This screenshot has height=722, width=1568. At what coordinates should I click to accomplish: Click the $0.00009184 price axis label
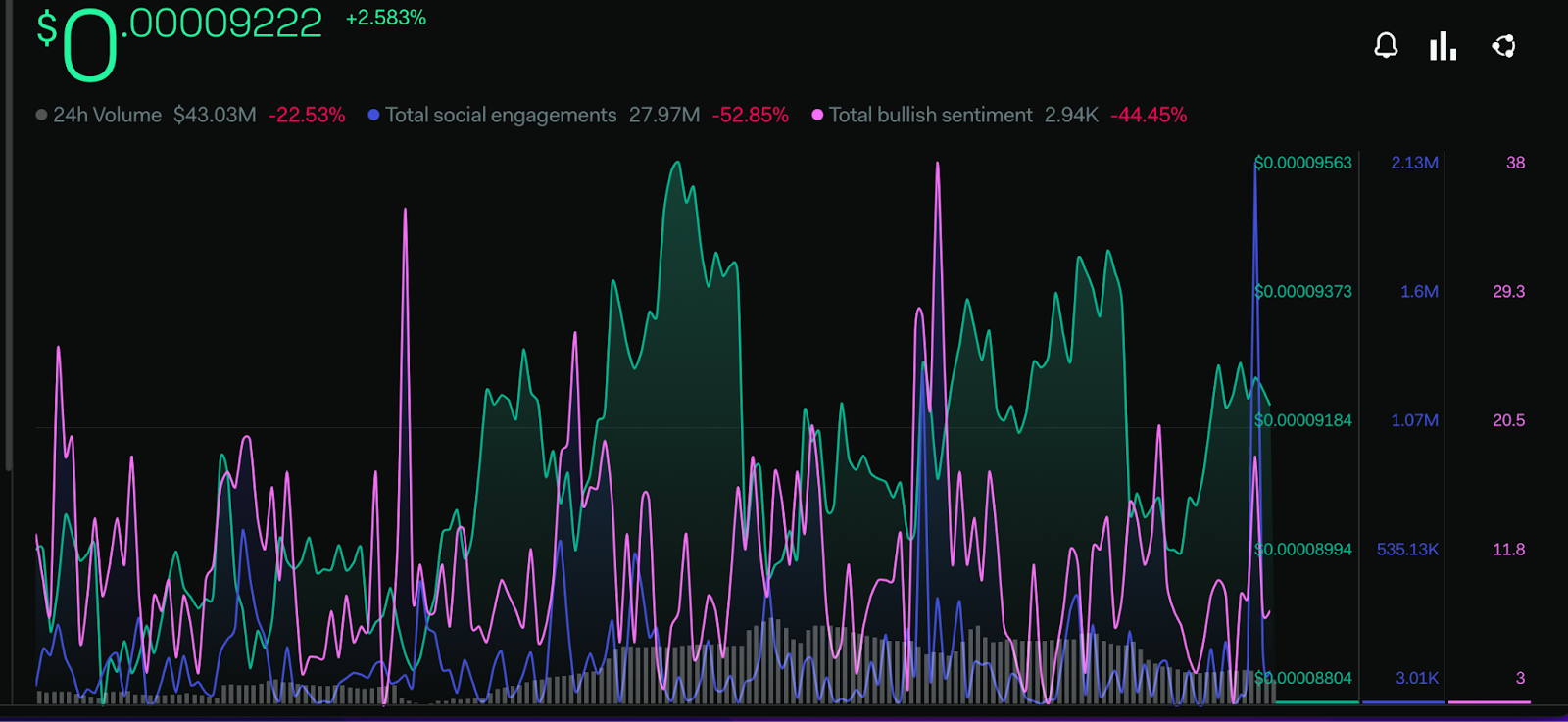click(x=1303, y=420)
